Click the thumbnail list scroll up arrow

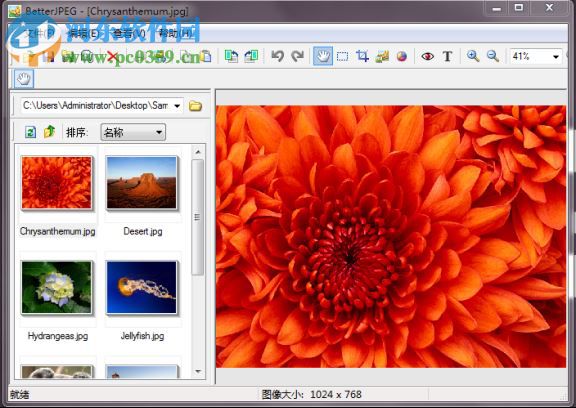click(198, 151)
